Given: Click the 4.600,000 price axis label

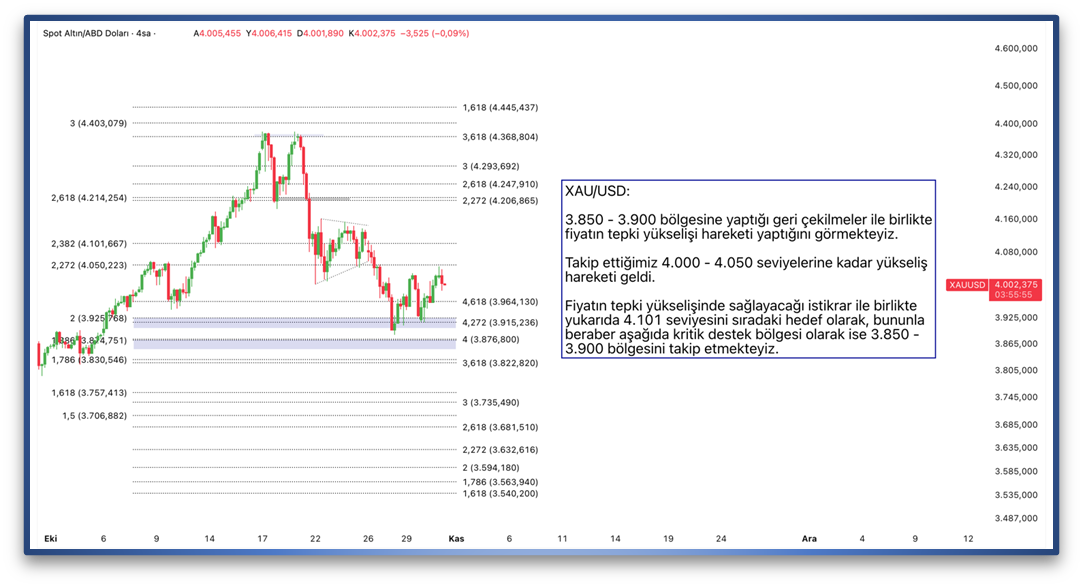Looking at the screenshot, I should coord(1014,48).
